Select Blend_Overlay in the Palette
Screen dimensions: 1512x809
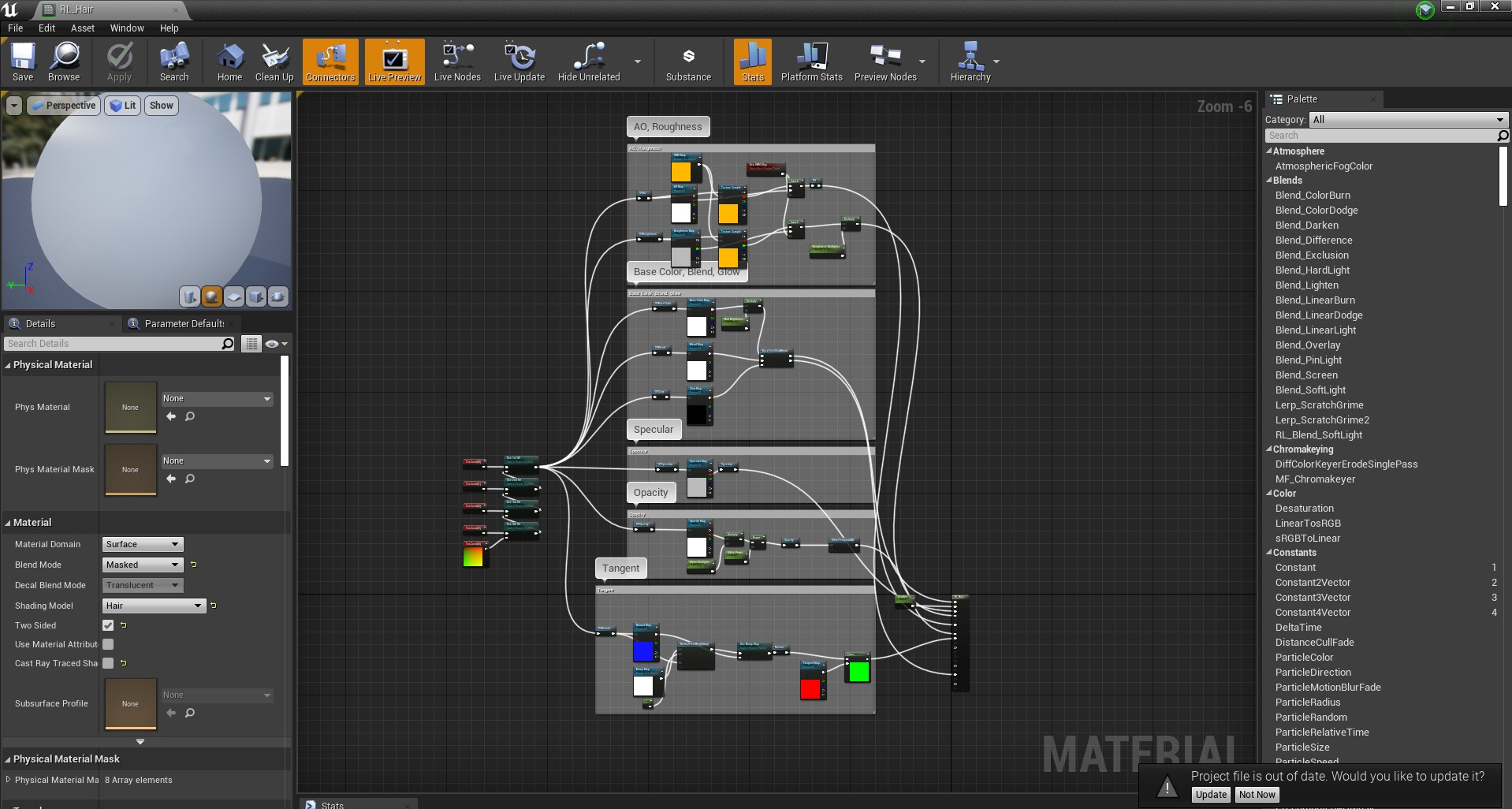click(1308, 345)
